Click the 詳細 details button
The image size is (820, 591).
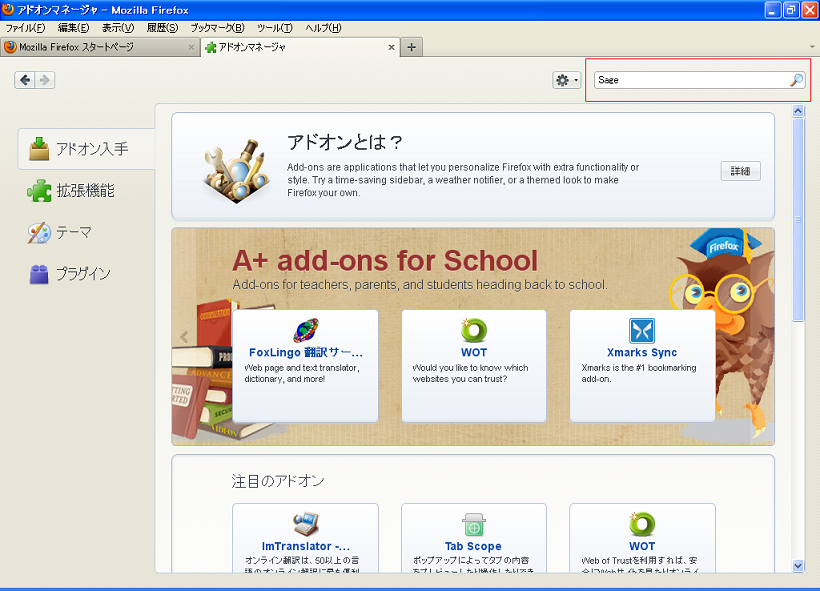click(x=741, y=171)
